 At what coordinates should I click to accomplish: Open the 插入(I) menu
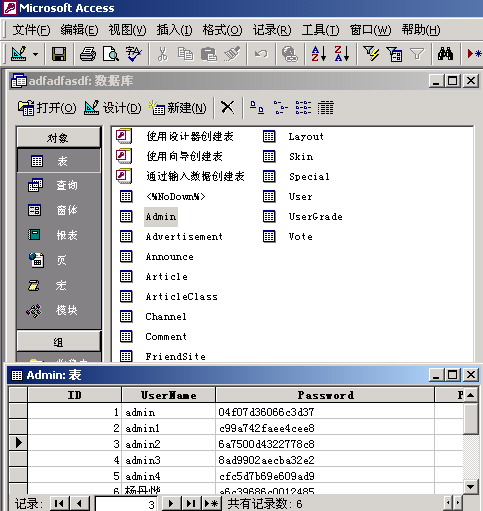pos(174,30)
